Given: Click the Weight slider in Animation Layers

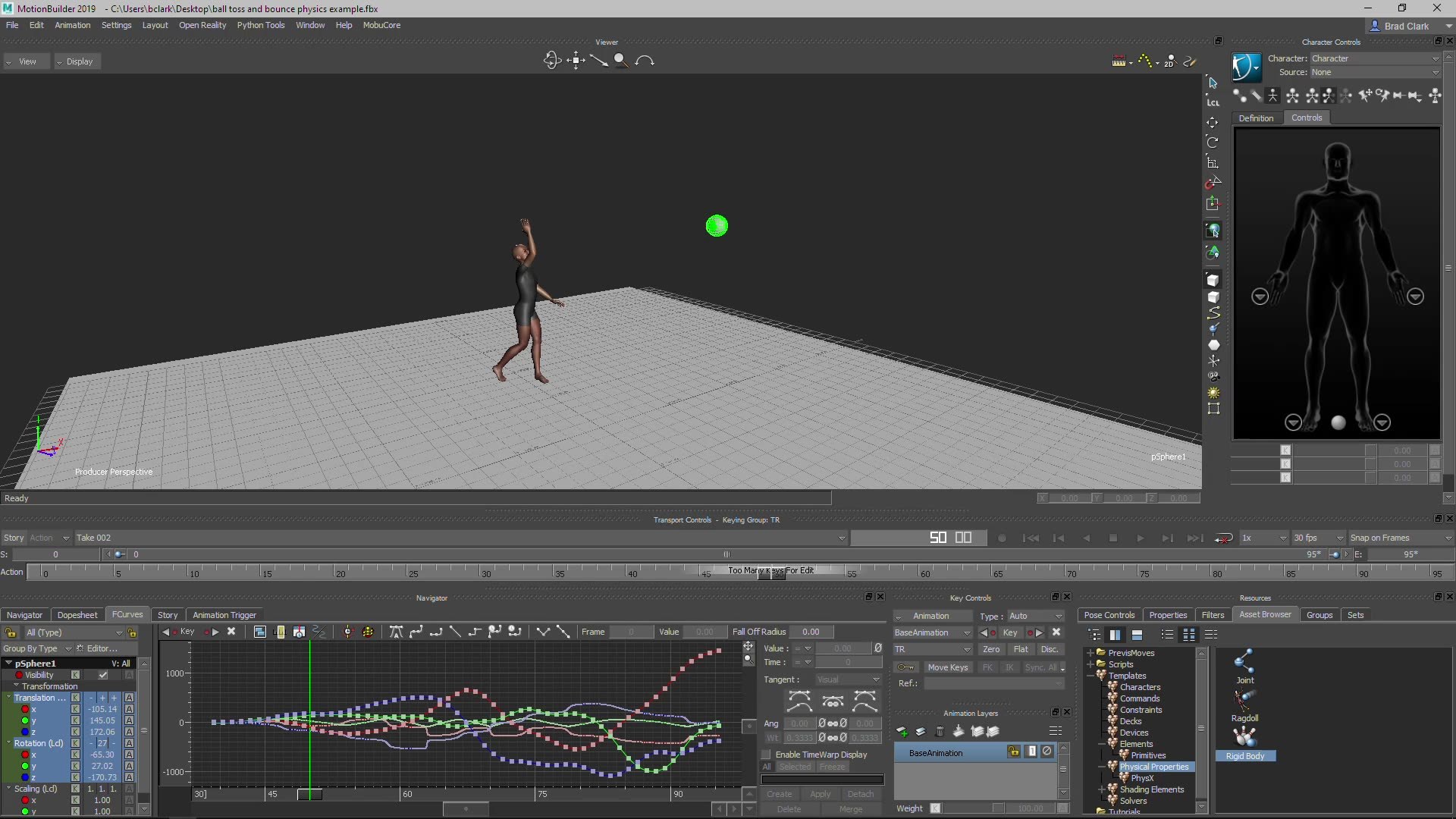Looking at the screenshot, I should click(x=1000, y=808).
